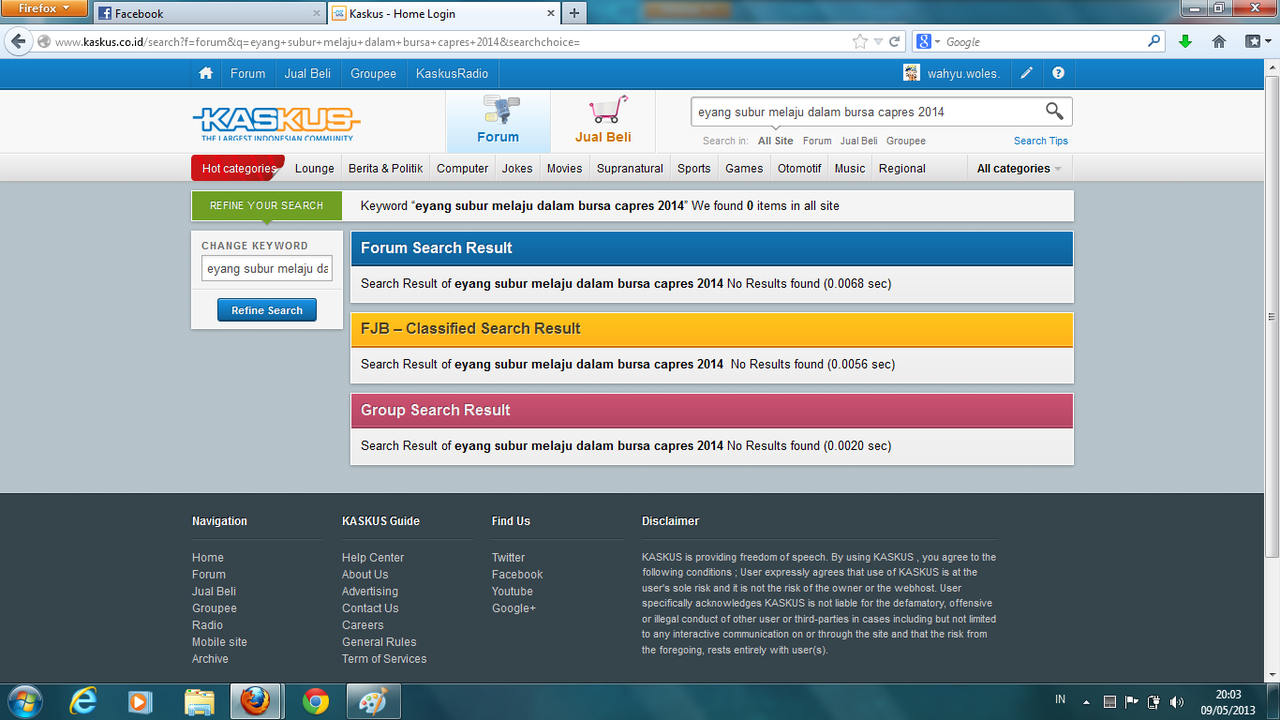Expand the All categories dropdown
Screen dimensions: 1280x720
[1019, 168]
